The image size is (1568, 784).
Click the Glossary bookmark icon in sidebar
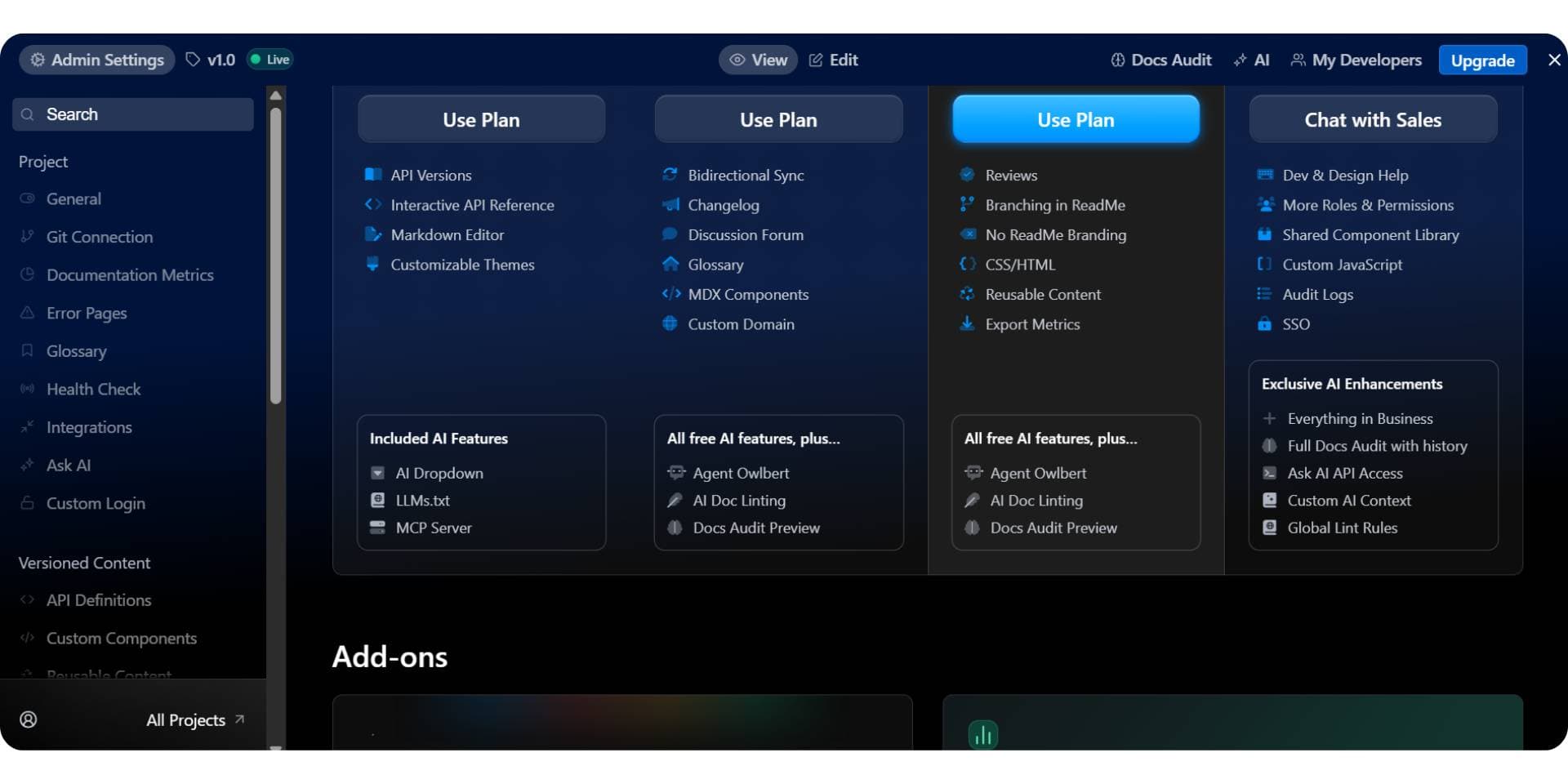pos(27,350)
